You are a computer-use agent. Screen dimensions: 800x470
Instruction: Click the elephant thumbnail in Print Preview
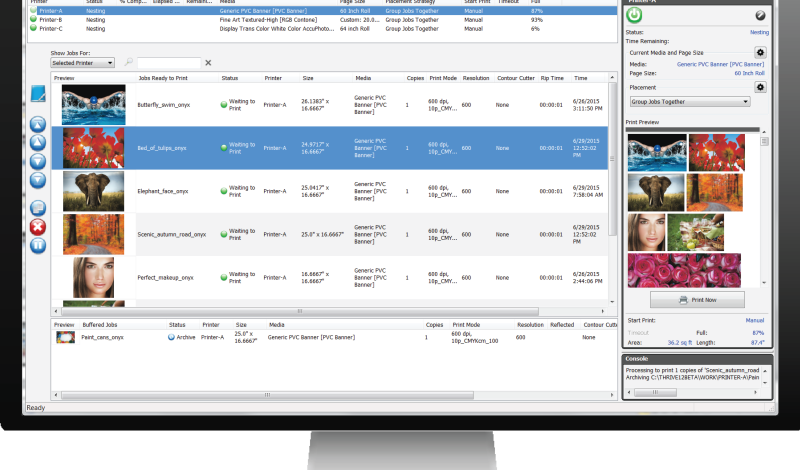656,192
